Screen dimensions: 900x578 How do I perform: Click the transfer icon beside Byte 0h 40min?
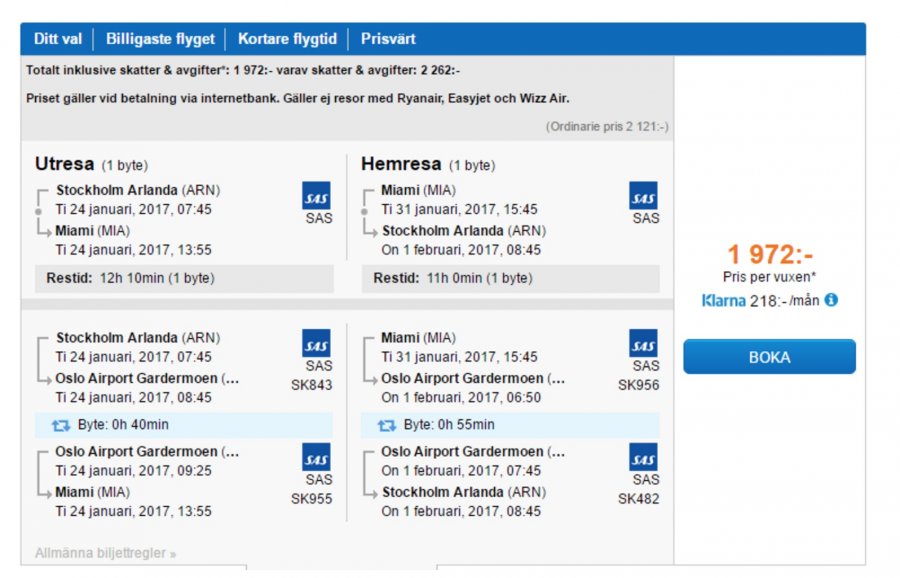(x=60, y=425)
